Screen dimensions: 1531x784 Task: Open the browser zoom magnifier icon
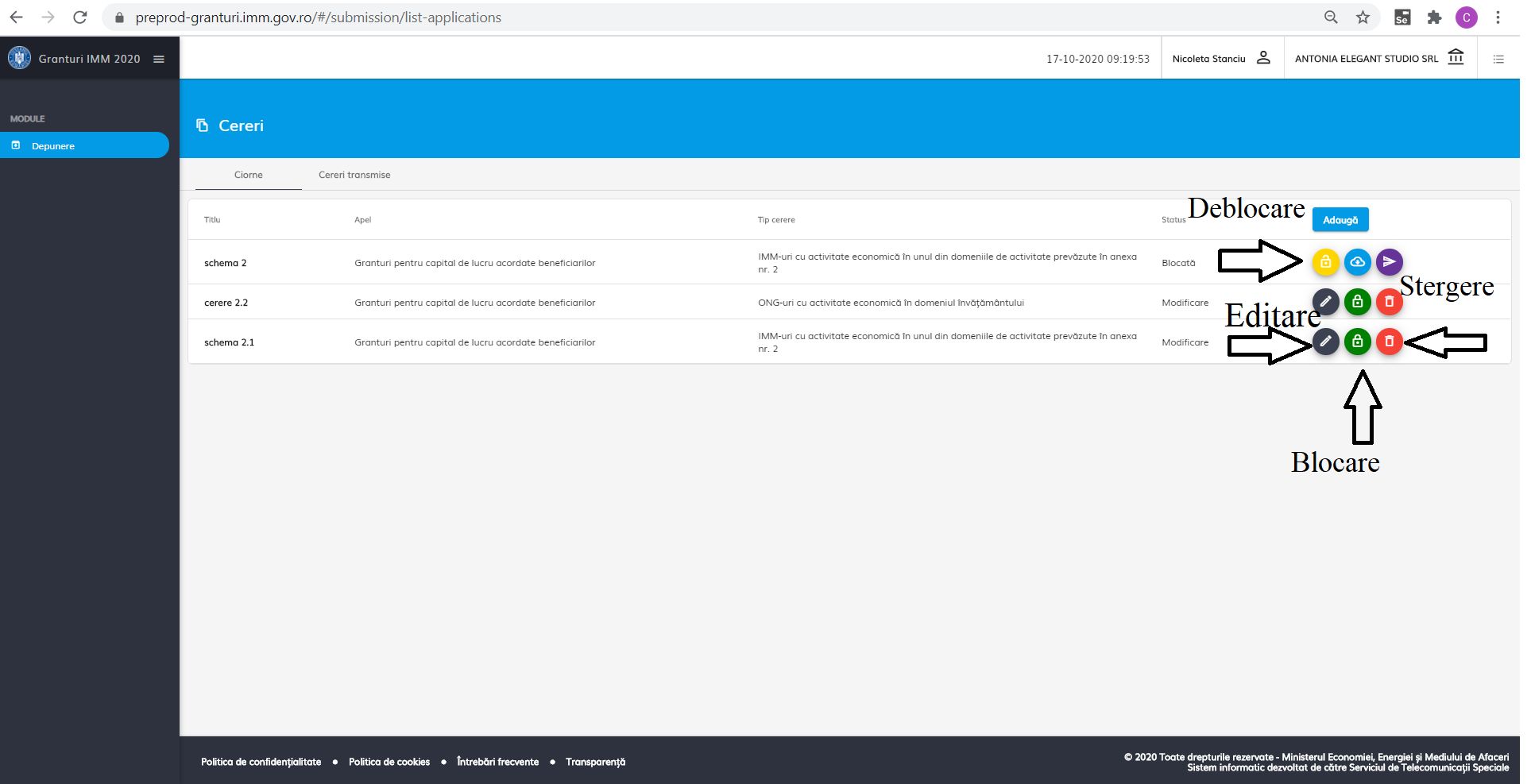[x=1331, y=17]
